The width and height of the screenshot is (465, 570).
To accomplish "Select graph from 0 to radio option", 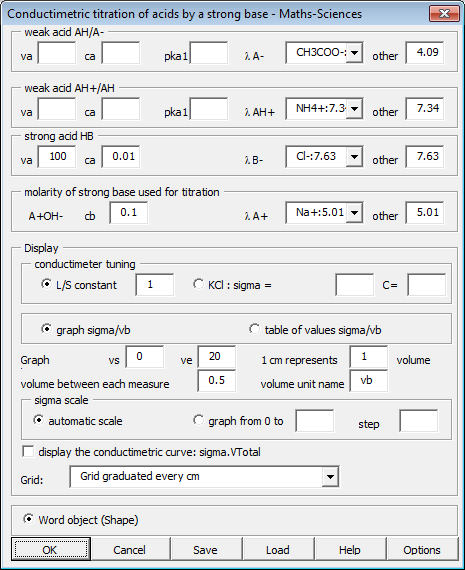I will coord(199,420).
